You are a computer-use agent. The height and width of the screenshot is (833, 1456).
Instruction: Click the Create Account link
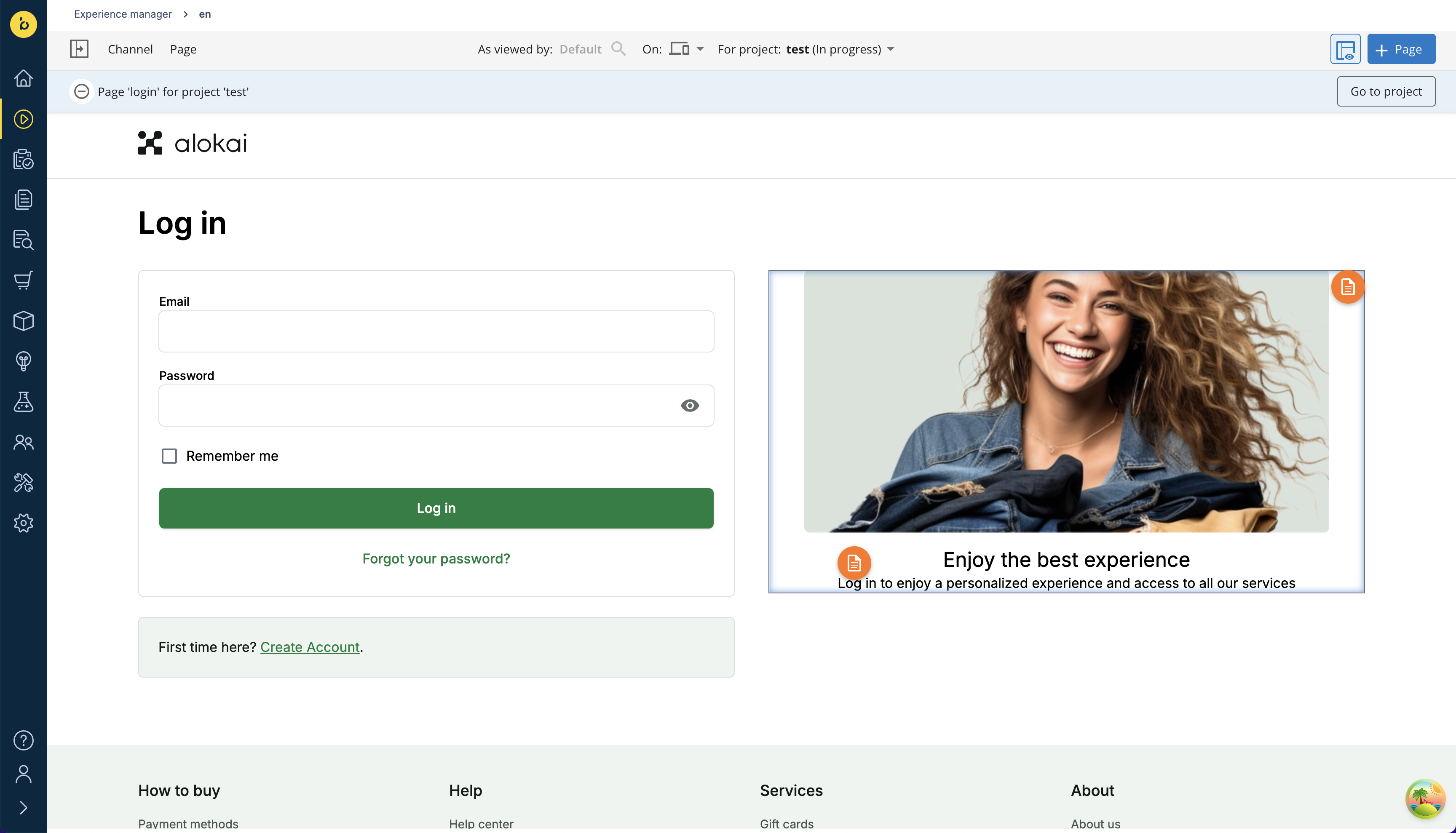click(310, 647)
